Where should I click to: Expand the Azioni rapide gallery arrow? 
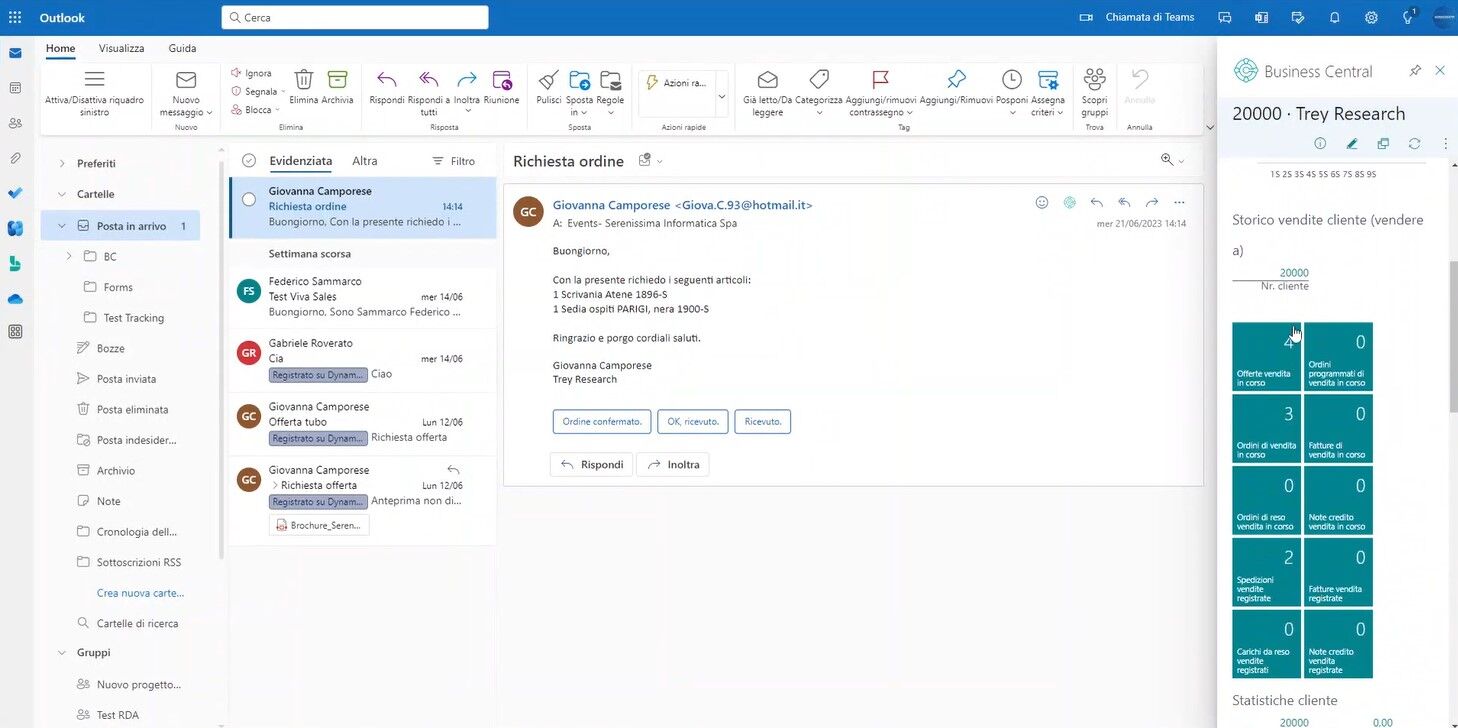[721, 96]
